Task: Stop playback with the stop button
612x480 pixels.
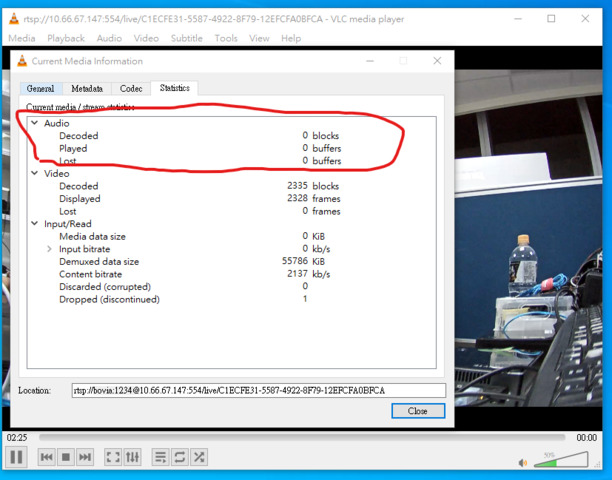Action: 66,457
